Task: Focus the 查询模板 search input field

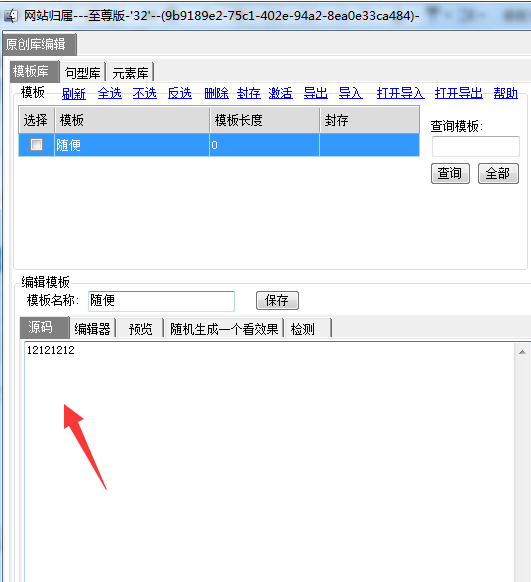Action: pos(476,146)
